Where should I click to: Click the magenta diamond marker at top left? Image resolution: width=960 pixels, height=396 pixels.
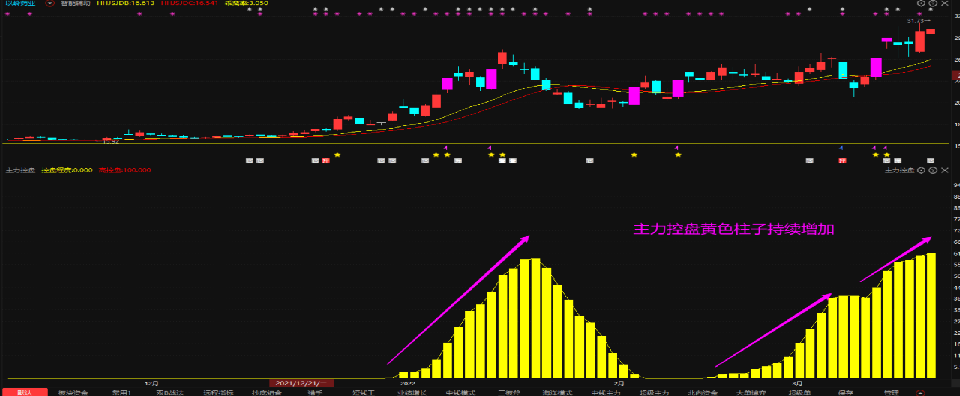(7, 13)
